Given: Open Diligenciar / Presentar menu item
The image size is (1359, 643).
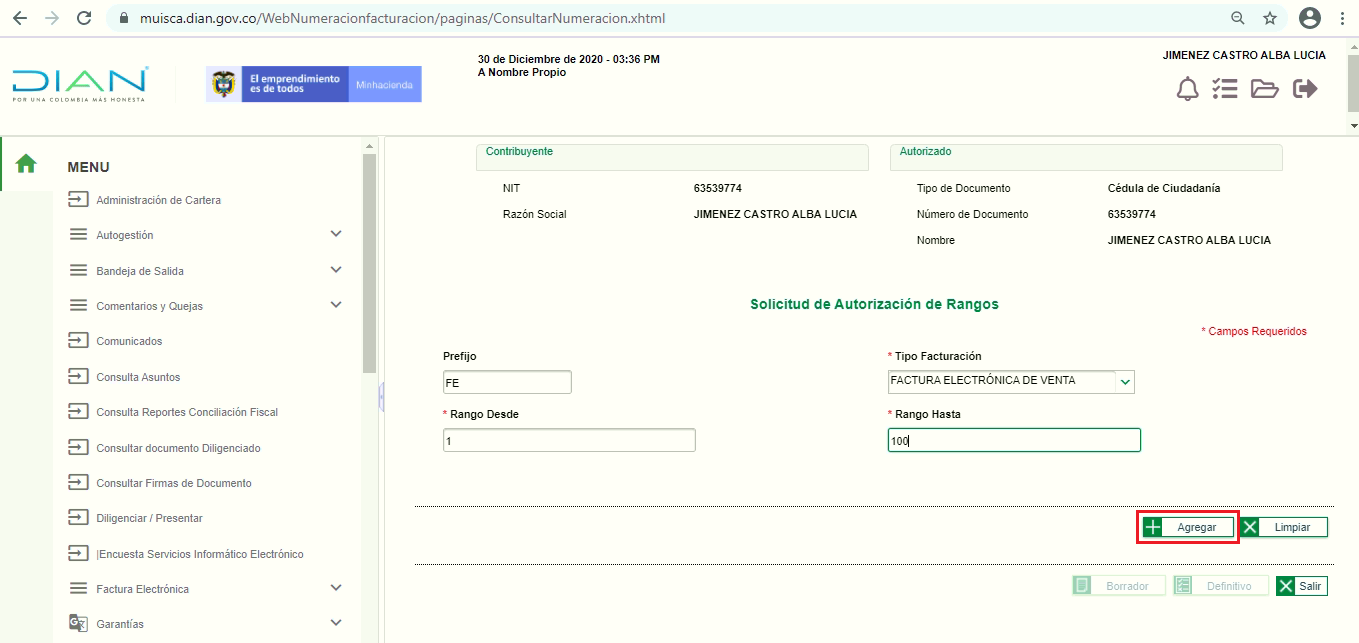Looking at the screenshot, I should 149,518.
